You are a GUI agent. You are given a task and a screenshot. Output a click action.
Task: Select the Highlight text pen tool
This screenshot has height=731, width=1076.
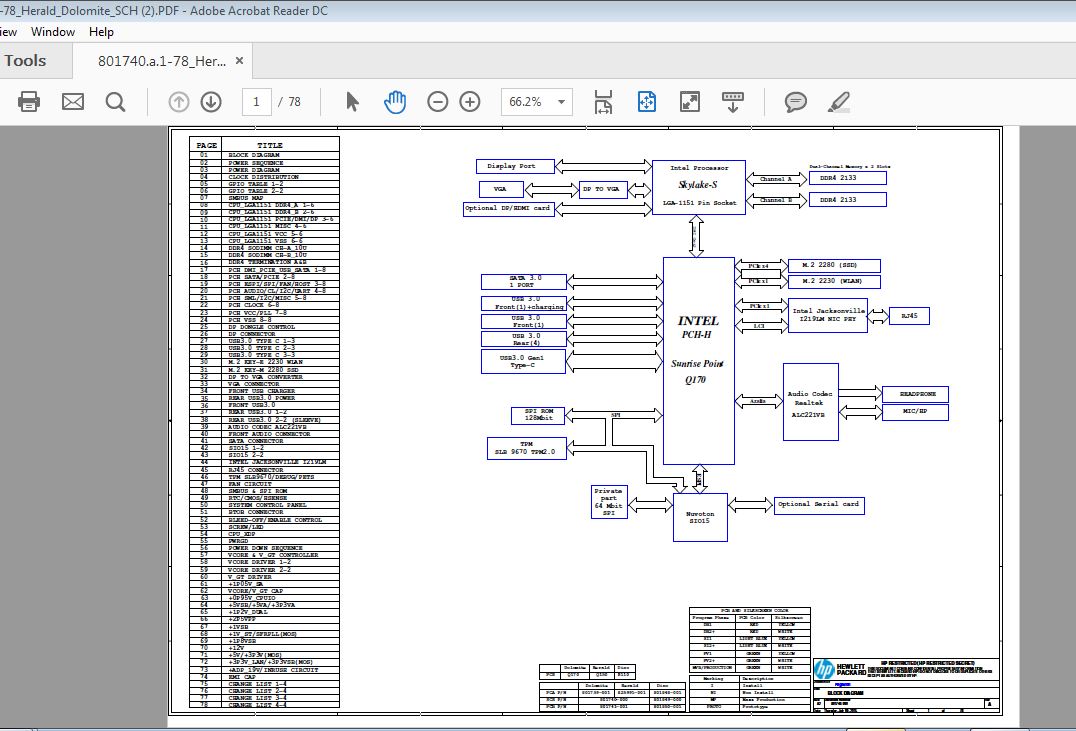(839, 102)
